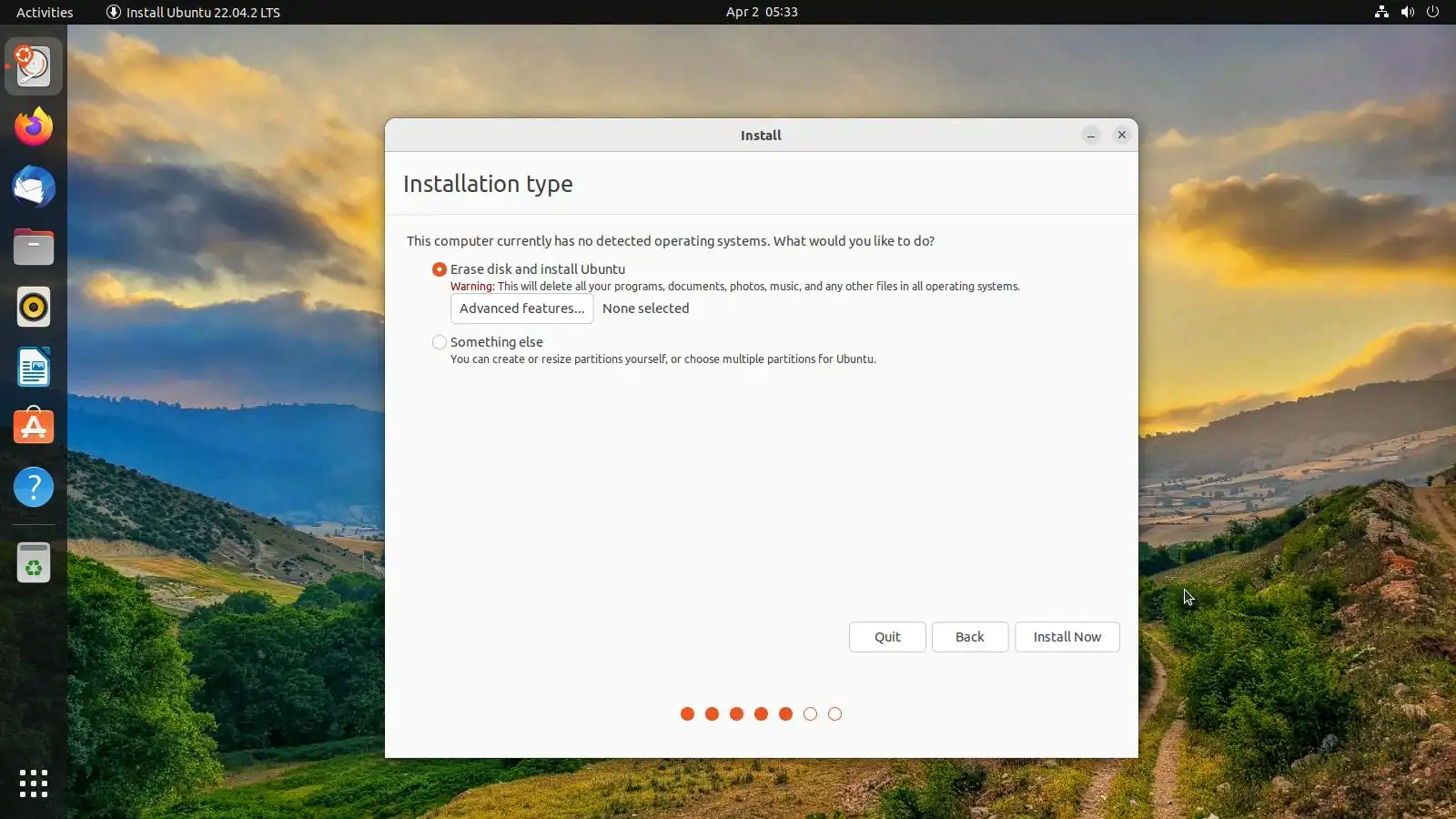Open the Ubuntu installer icon in dock
The image size is (1456, 819).
[x=34, y=66]
